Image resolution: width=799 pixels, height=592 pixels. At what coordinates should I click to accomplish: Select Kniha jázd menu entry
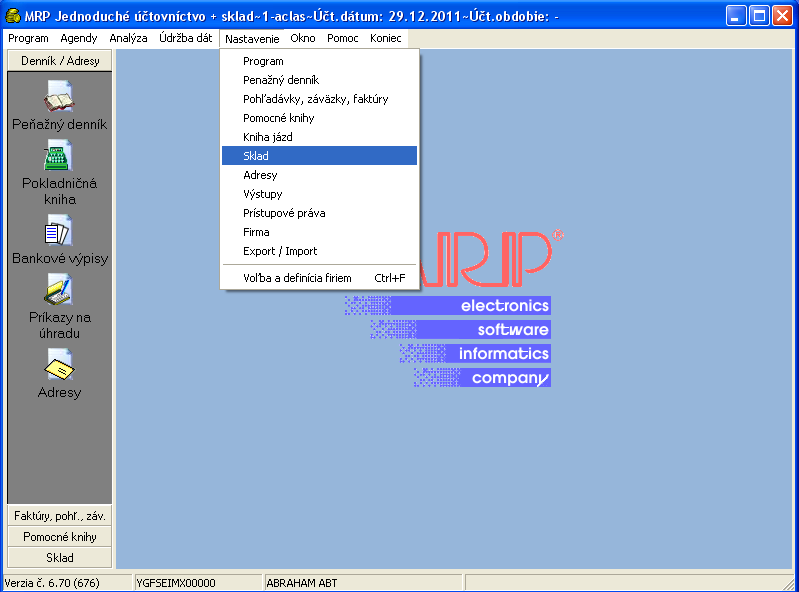(319, 137)
